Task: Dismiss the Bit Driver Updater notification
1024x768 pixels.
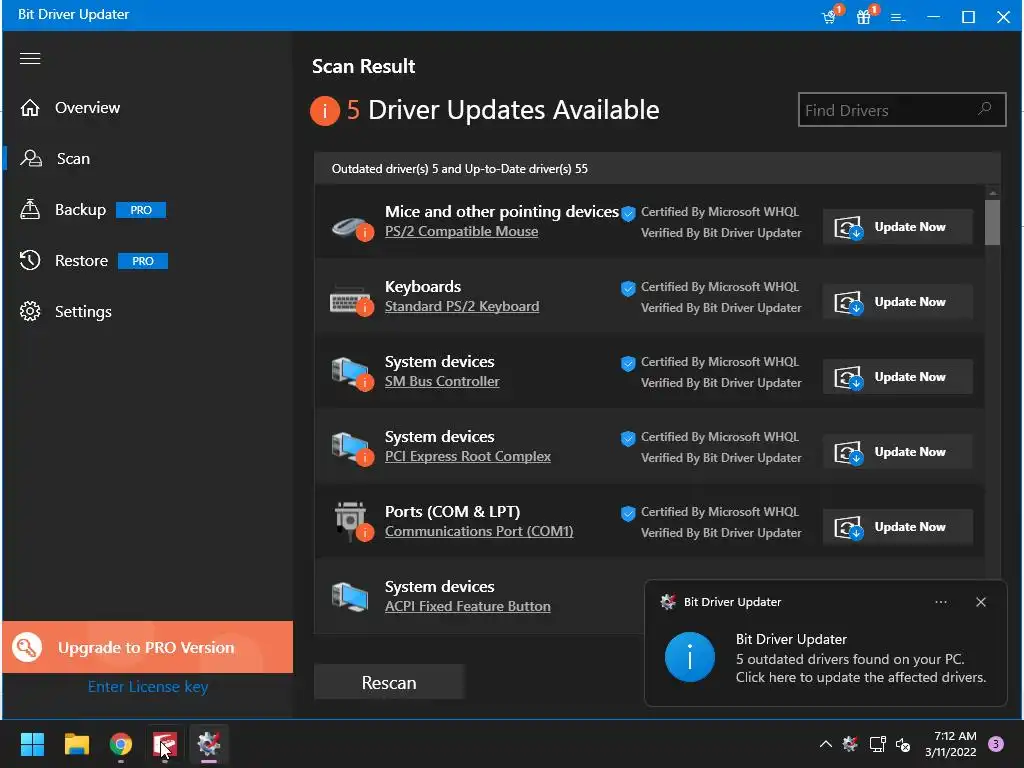Action: coord(981,602)
